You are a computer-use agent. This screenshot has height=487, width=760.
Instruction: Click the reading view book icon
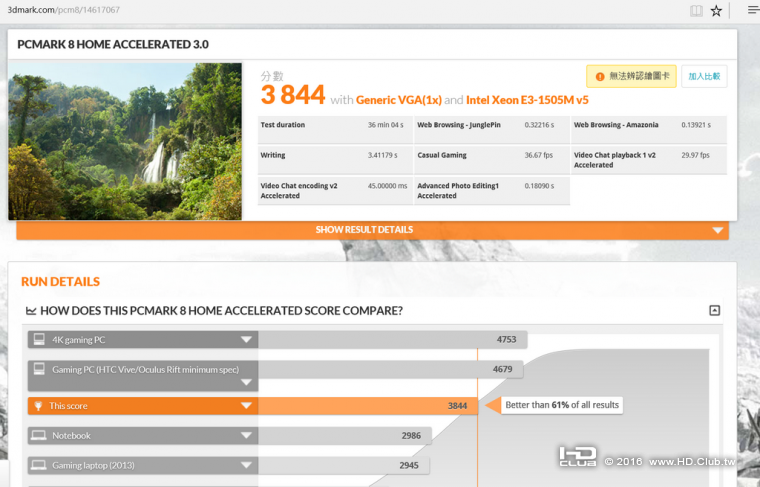coord(696,11)
